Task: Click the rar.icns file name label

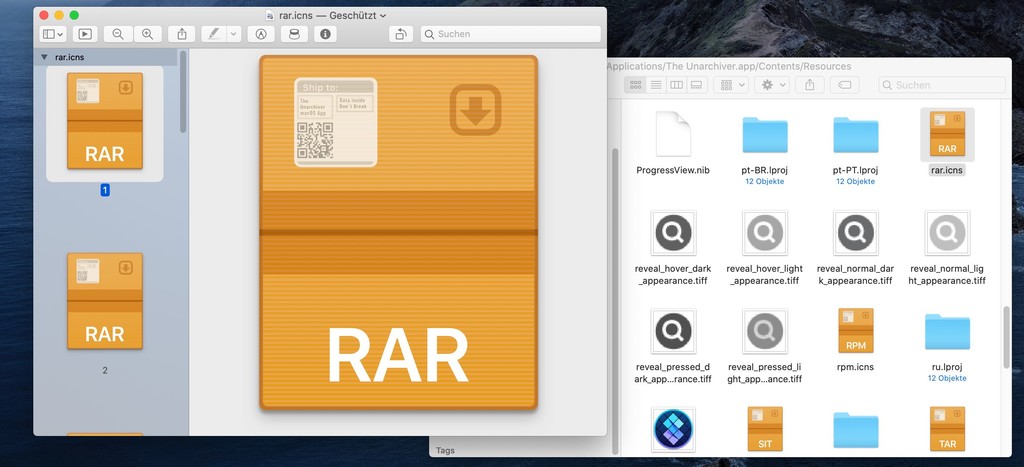Action: point(947,170)
